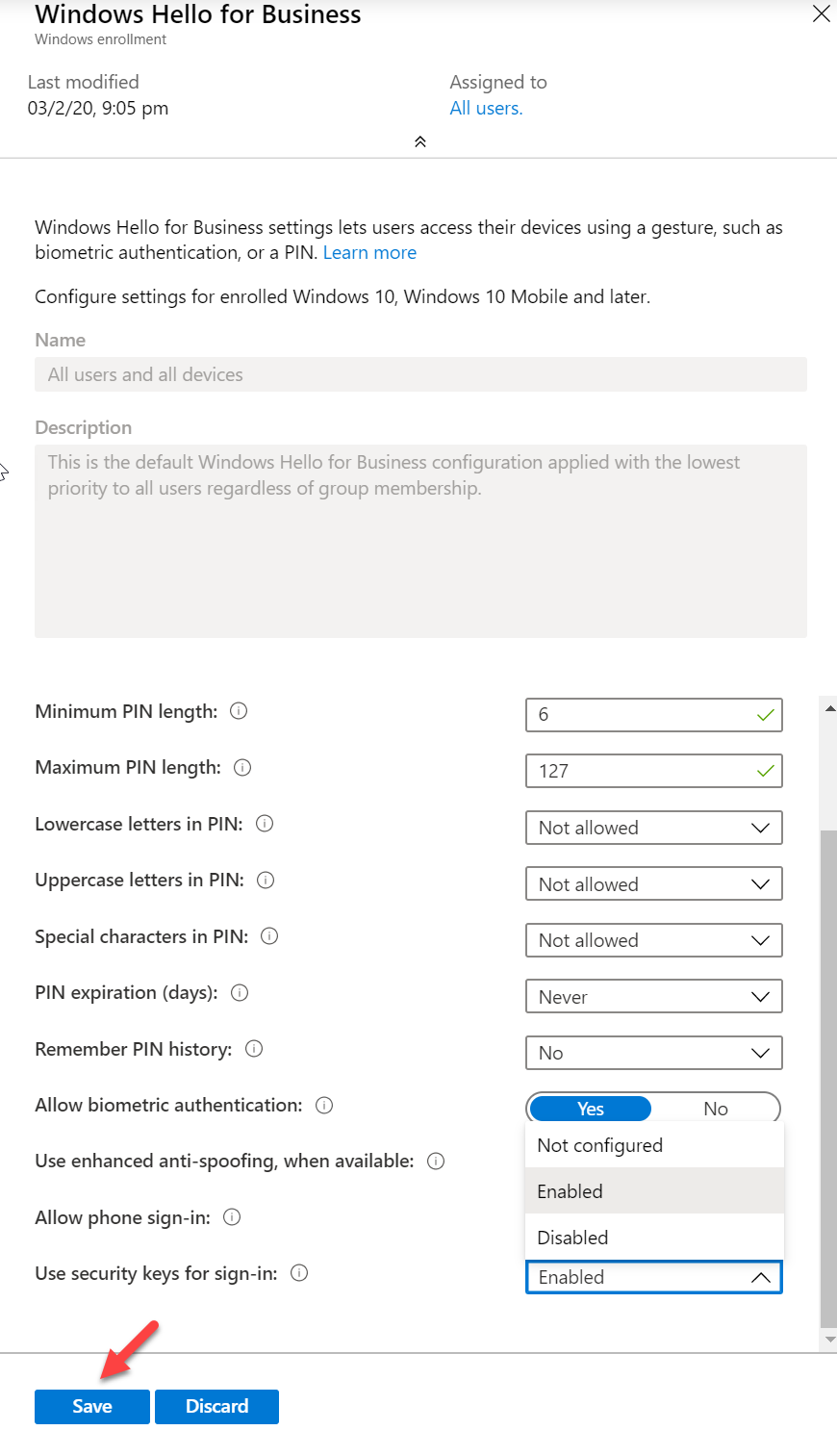
Task: Click info icon for Remember PIN history
Action: click(254, 1049)
